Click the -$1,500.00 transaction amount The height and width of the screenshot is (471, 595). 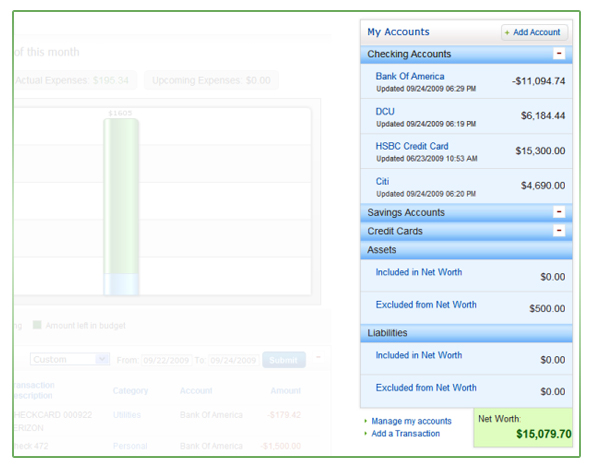(280, 446)
